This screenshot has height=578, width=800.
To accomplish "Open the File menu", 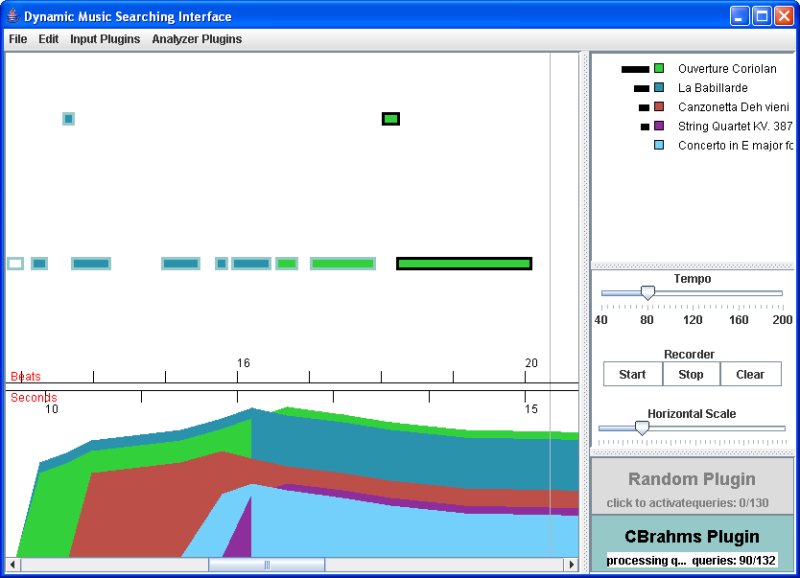I will [18, 39].
